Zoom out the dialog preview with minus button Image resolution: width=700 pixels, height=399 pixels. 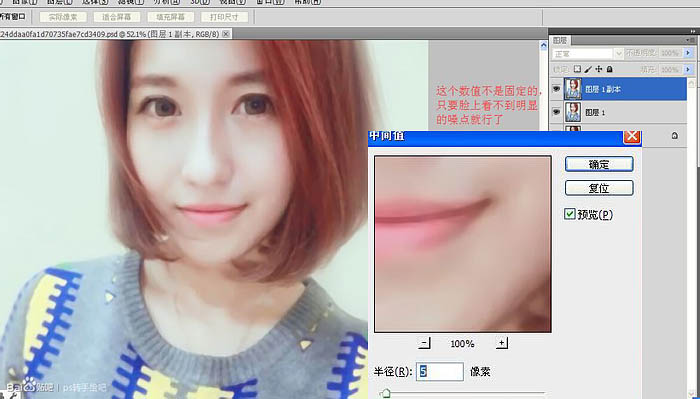tap(425, 343)
